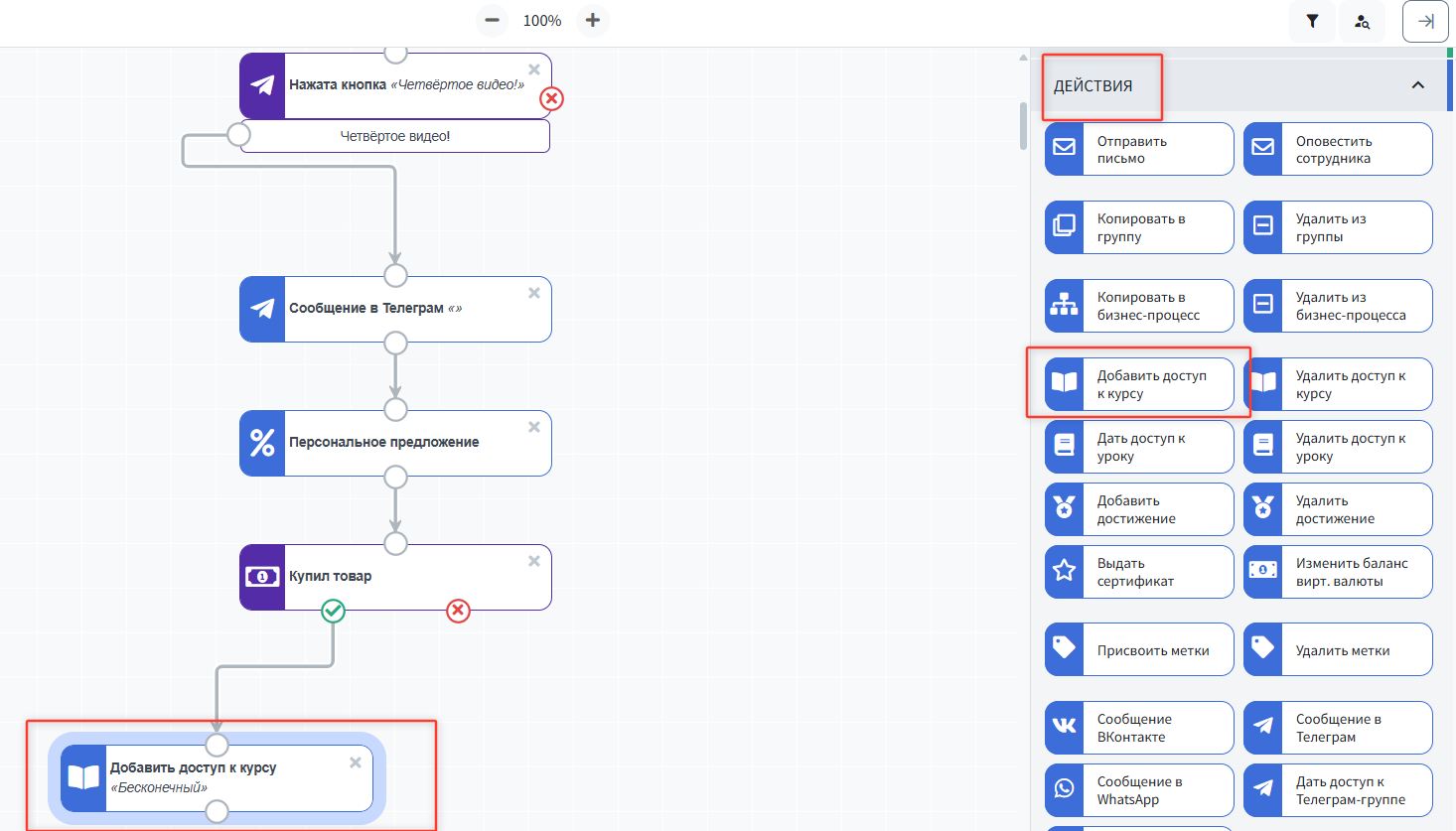Click the Присвоить метки tag icon

point(1065,649)
